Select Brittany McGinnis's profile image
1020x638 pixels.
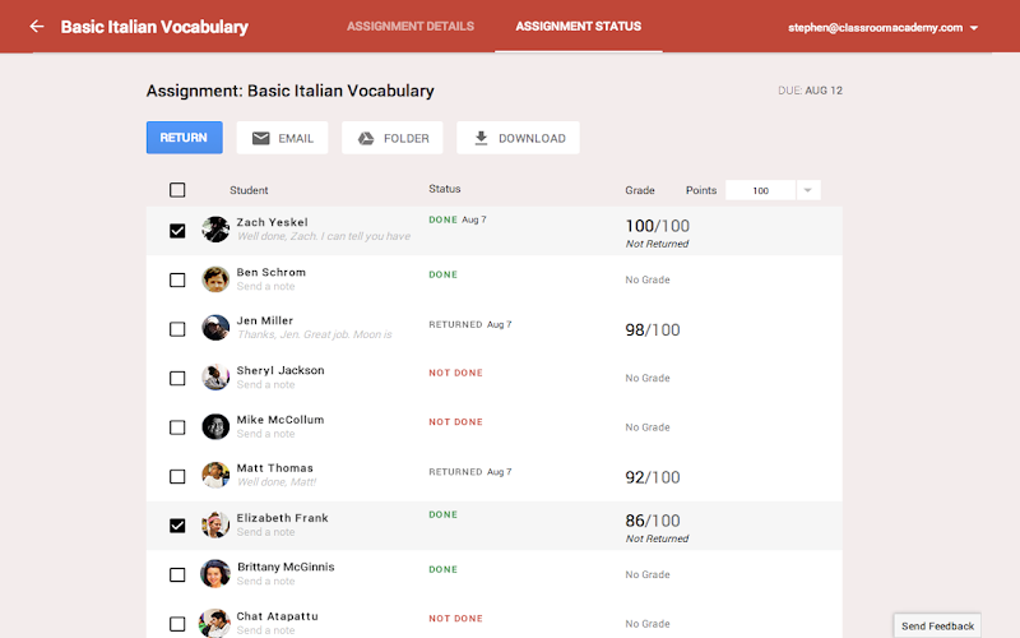(215, 574)
